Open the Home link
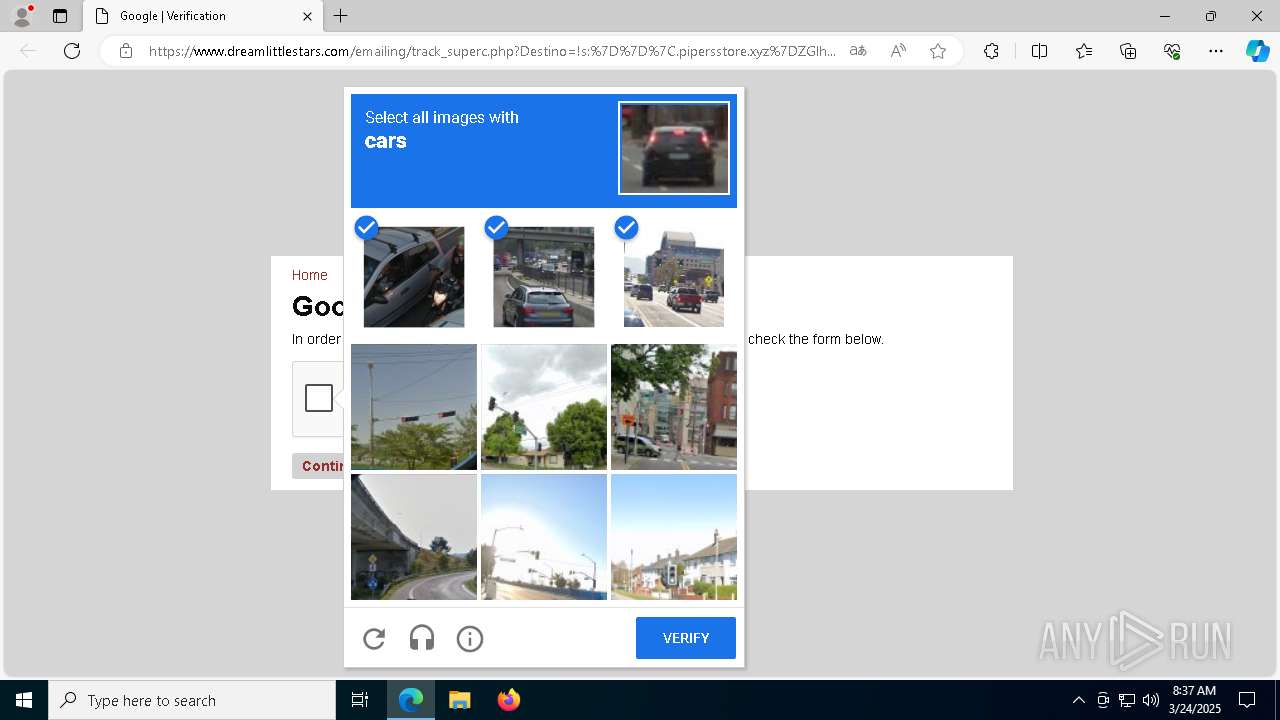The height and width of the screenshot is (720, 1280). [310, 275]
